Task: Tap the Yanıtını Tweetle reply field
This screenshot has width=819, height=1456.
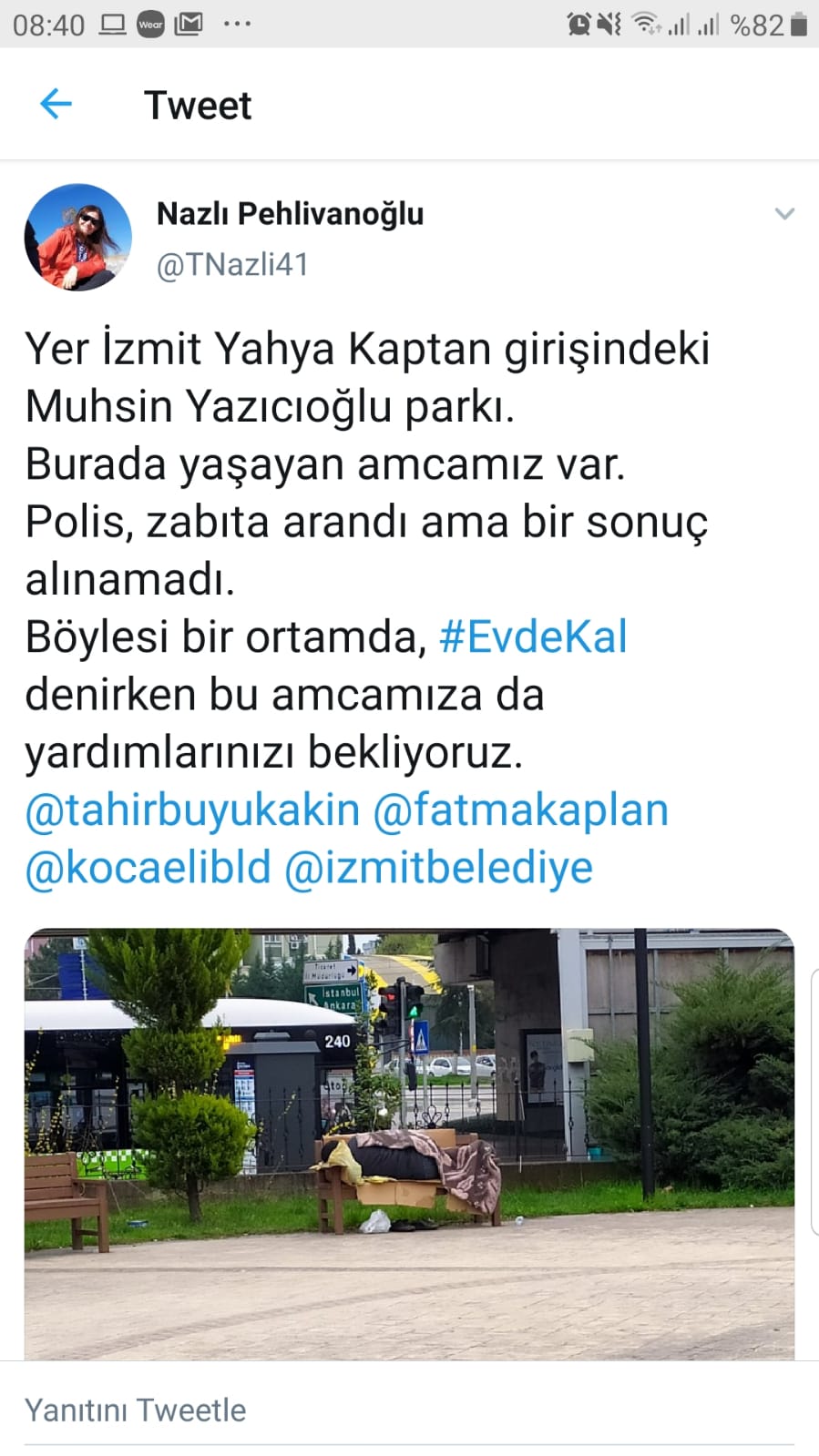Action: tap(409, 1410)
